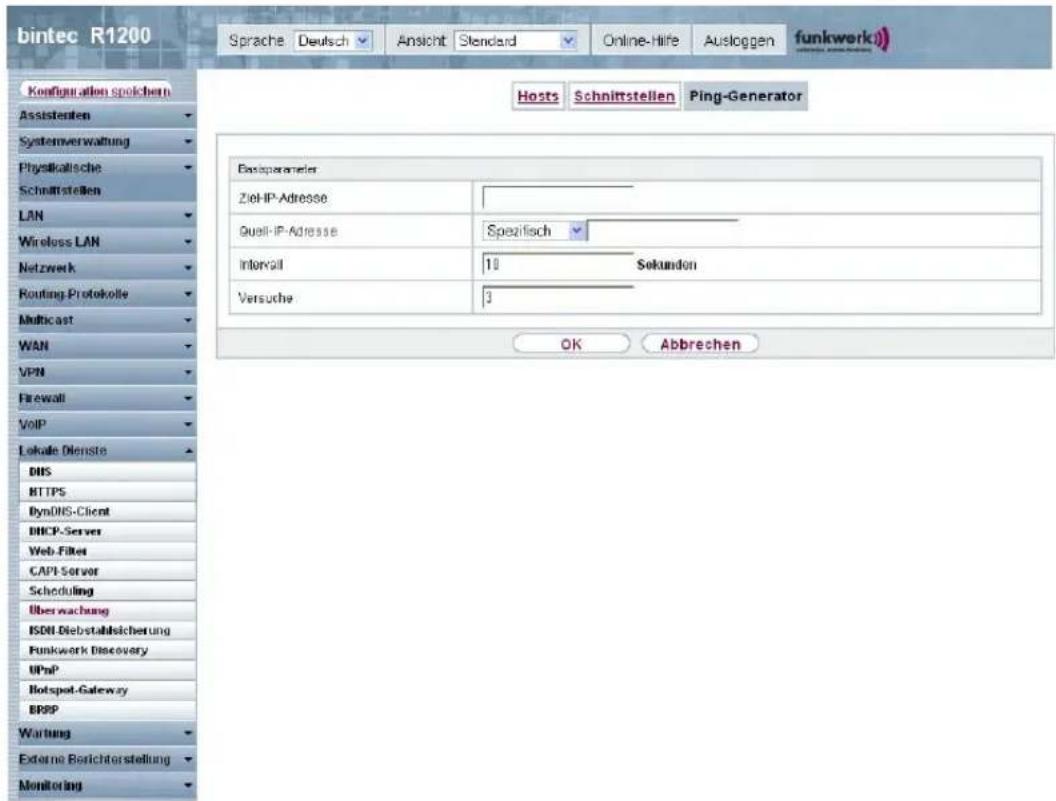Expand Physikalische Schnittstellen menu
The image size is (1056, 801).
(105, 179)
